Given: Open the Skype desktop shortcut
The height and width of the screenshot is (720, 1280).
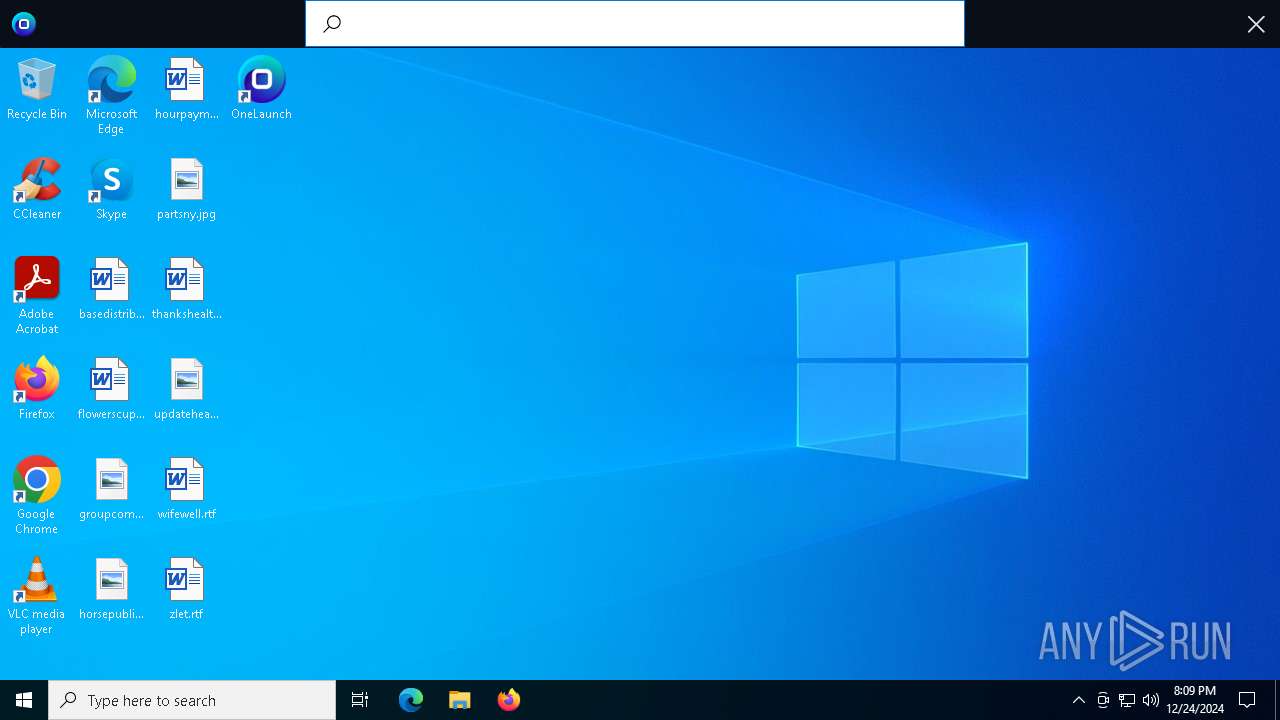Looking at the screenshot, I should 111,188.
